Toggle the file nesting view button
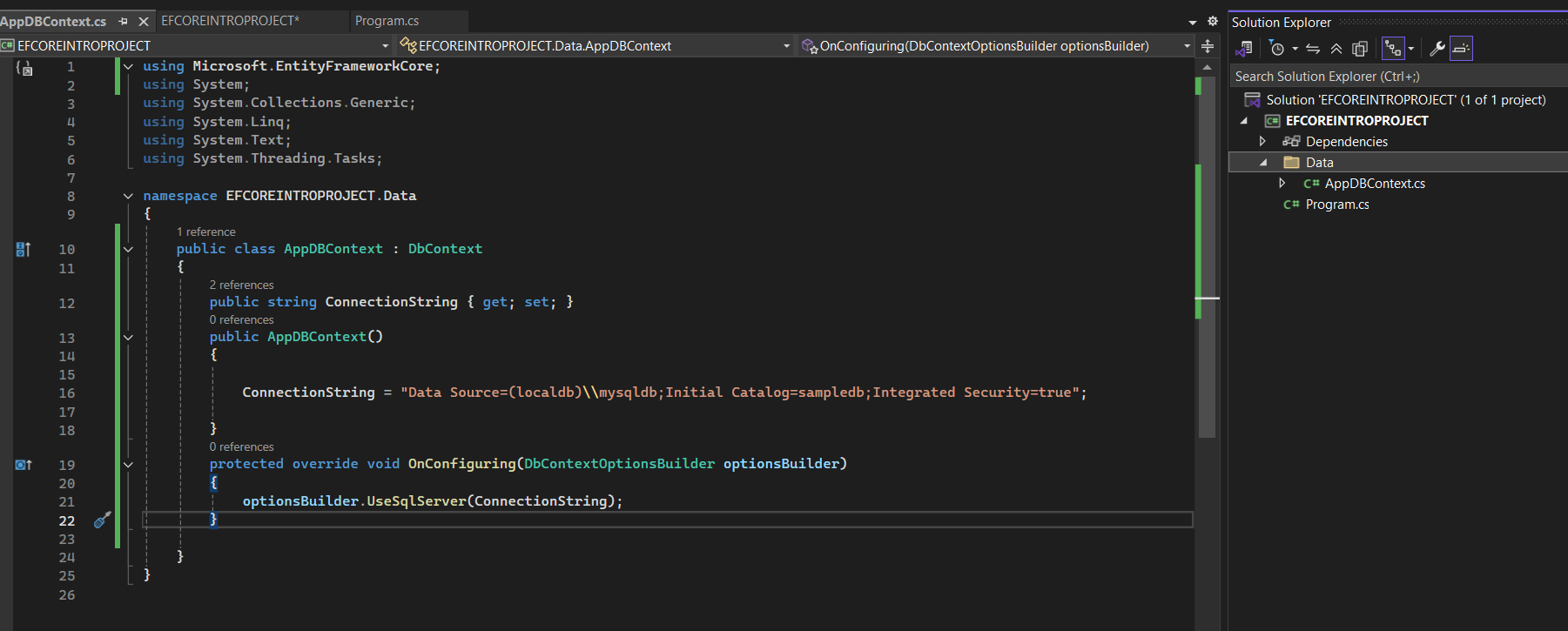 click(1393, 49)
